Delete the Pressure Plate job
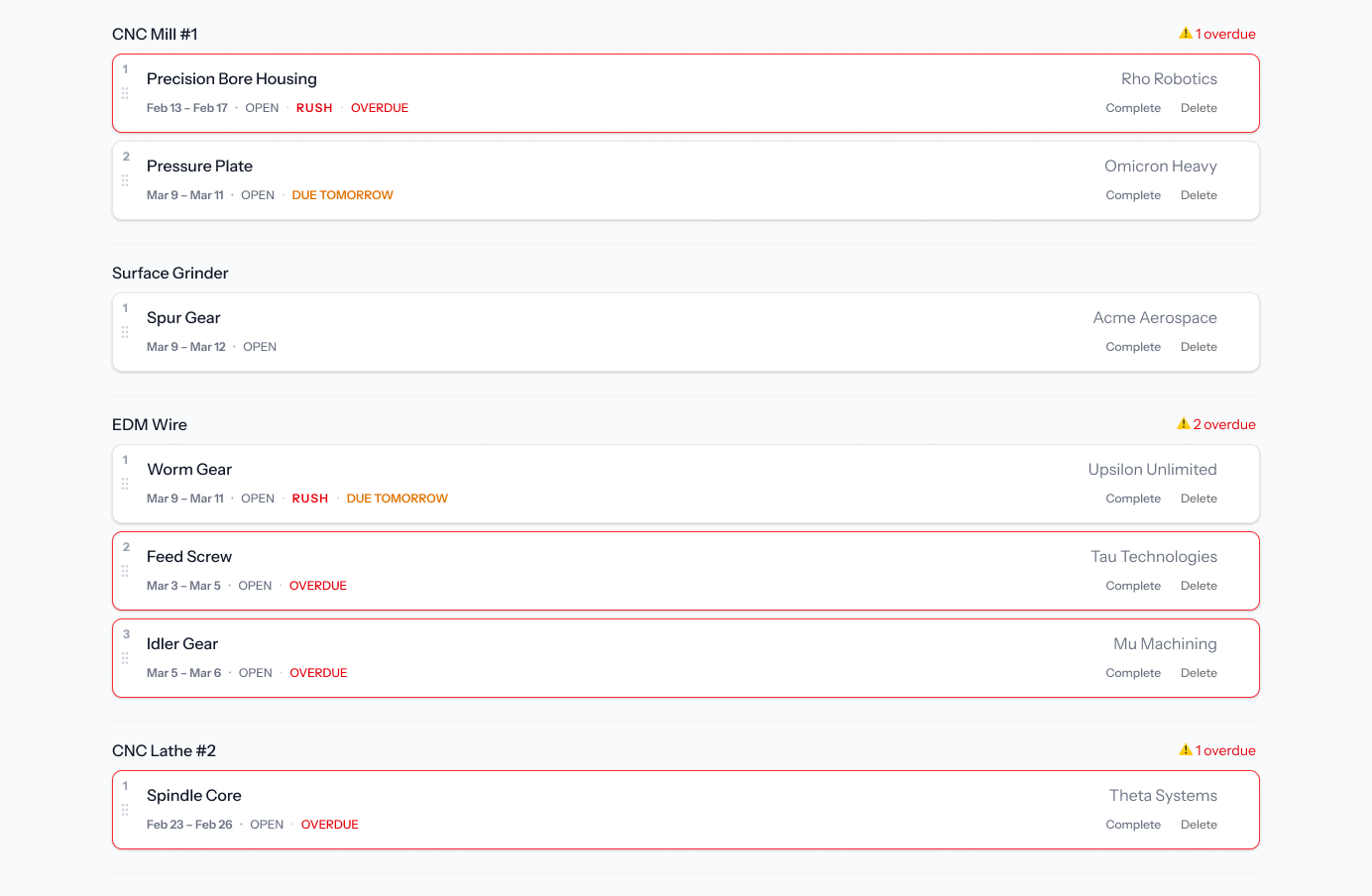The width and height of the screenshot is (1372, 896). point(1199,194)
